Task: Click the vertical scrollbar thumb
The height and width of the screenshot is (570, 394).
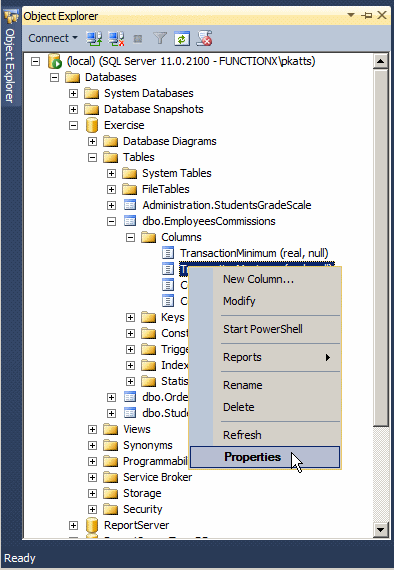Action: coord(381,248)
